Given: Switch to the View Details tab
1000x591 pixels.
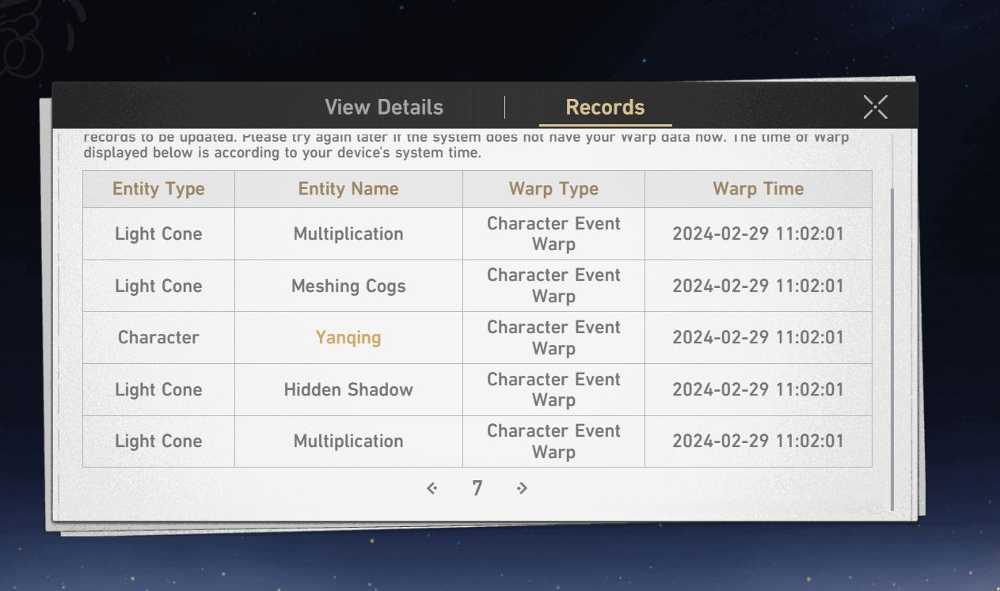Looking at the screenshot, I should 384,107.
